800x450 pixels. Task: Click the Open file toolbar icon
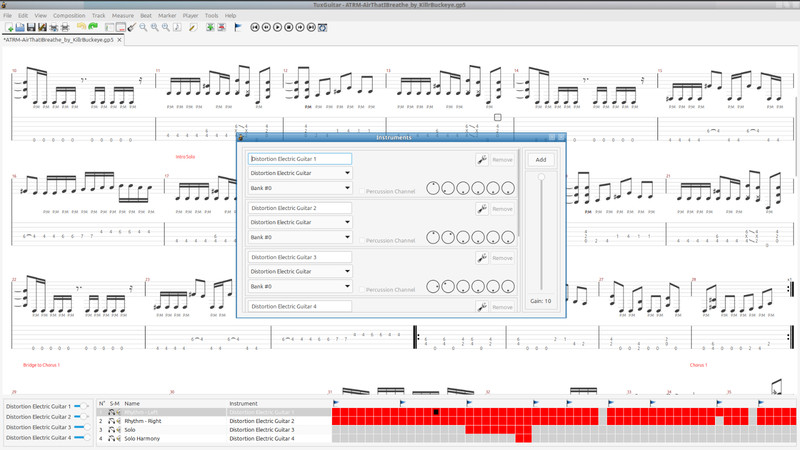(x=20, y=27)
